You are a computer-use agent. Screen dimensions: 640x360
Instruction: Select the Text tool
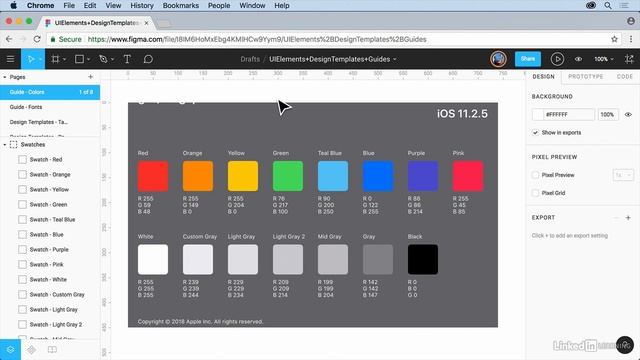tap(127, 59)
